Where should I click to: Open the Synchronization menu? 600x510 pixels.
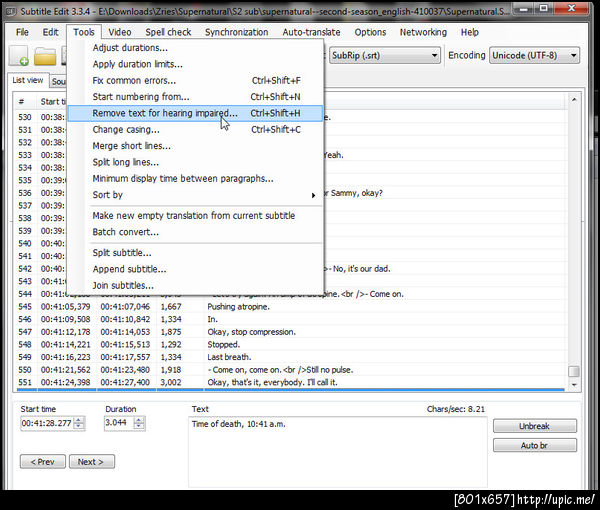click(236, 32)
